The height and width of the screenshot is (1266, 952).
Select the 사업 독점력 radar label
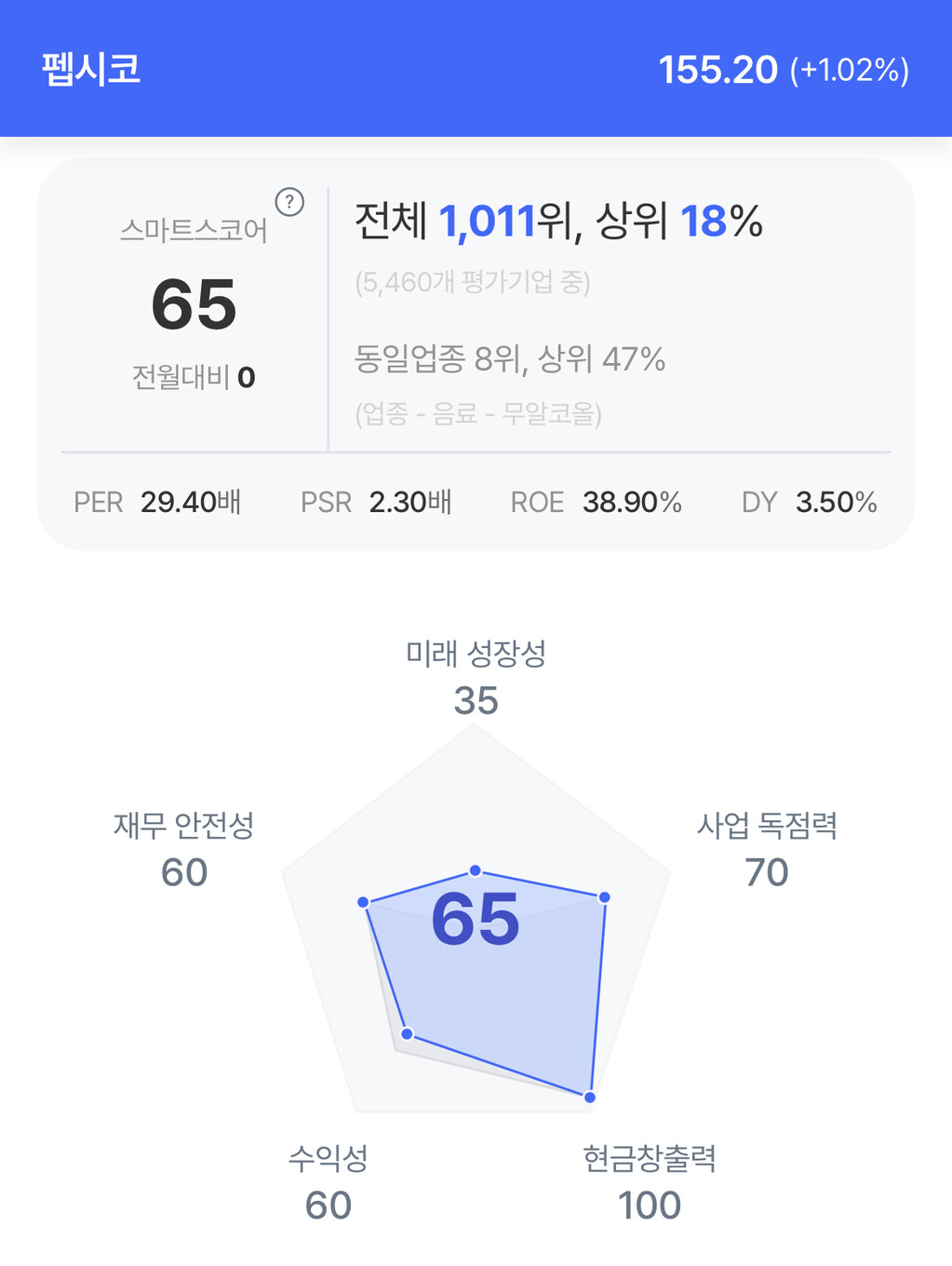(767, 825)
